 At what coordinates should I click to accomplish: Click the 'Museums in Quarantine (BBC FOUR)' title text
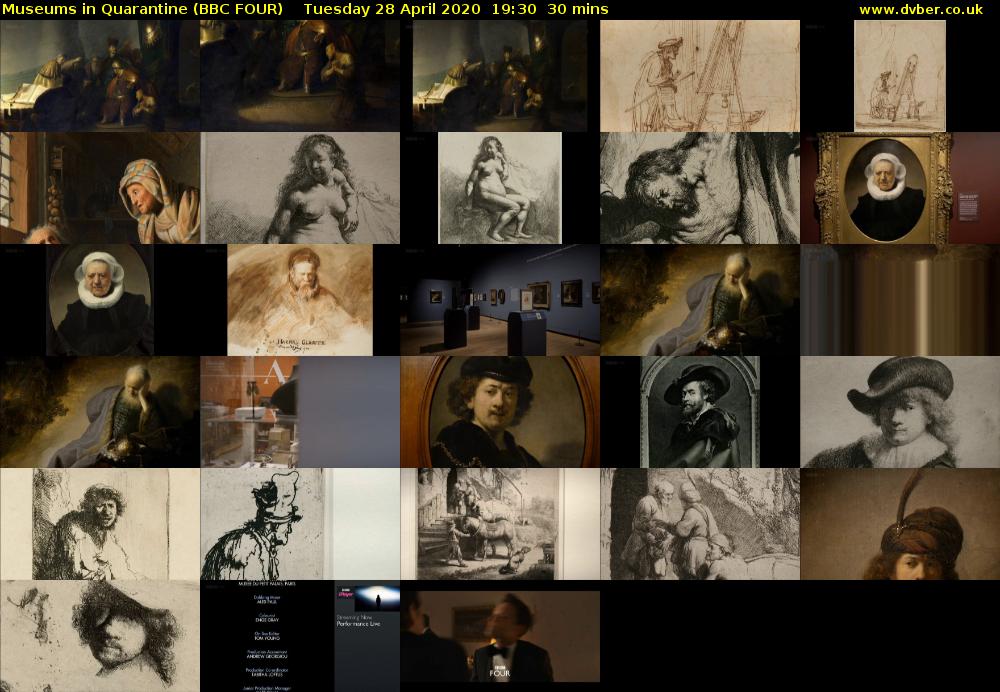pos(142,9)
